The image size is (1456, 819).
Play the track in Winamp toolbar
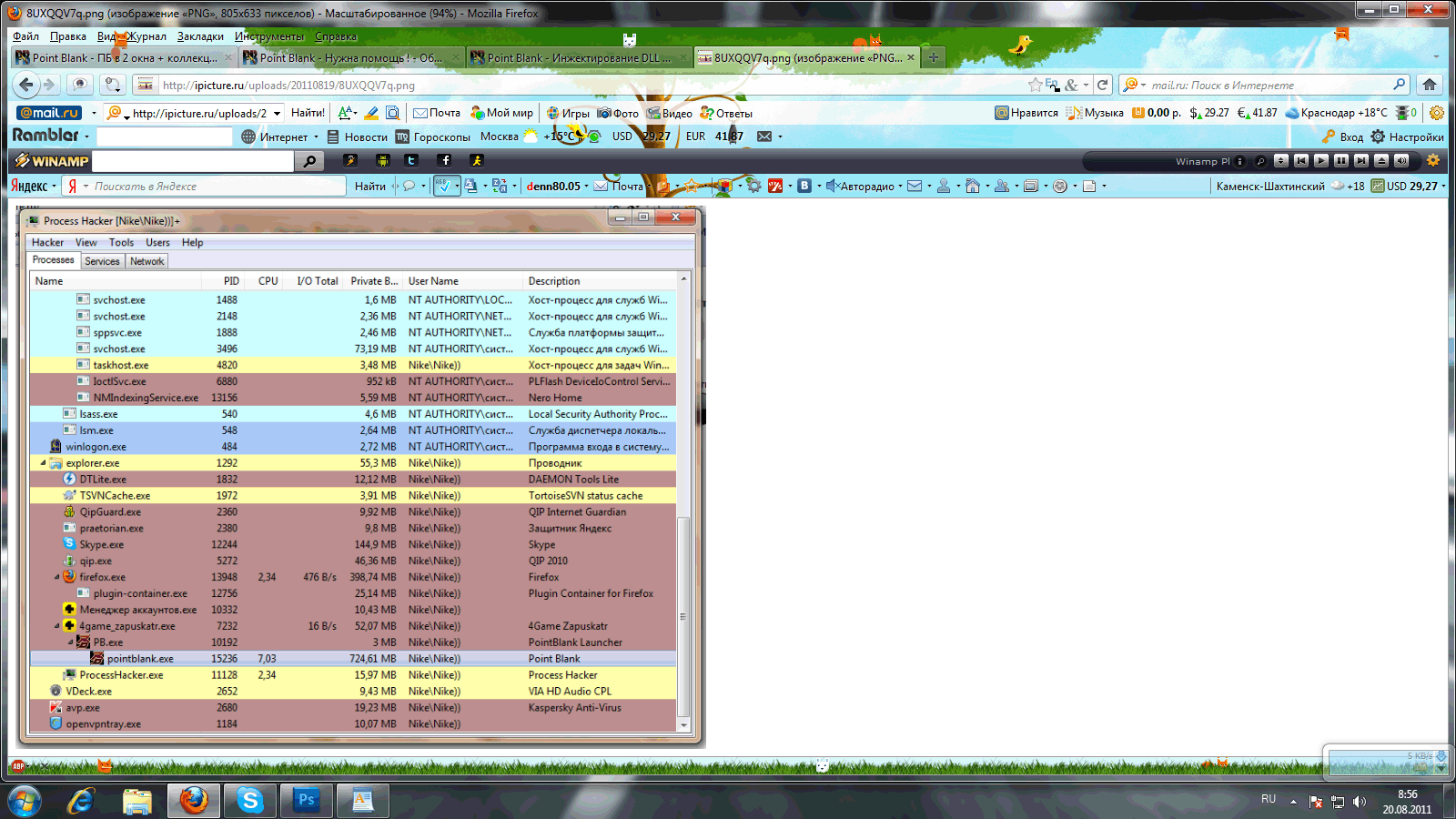pyautogui.click(x=1320, y=161)
